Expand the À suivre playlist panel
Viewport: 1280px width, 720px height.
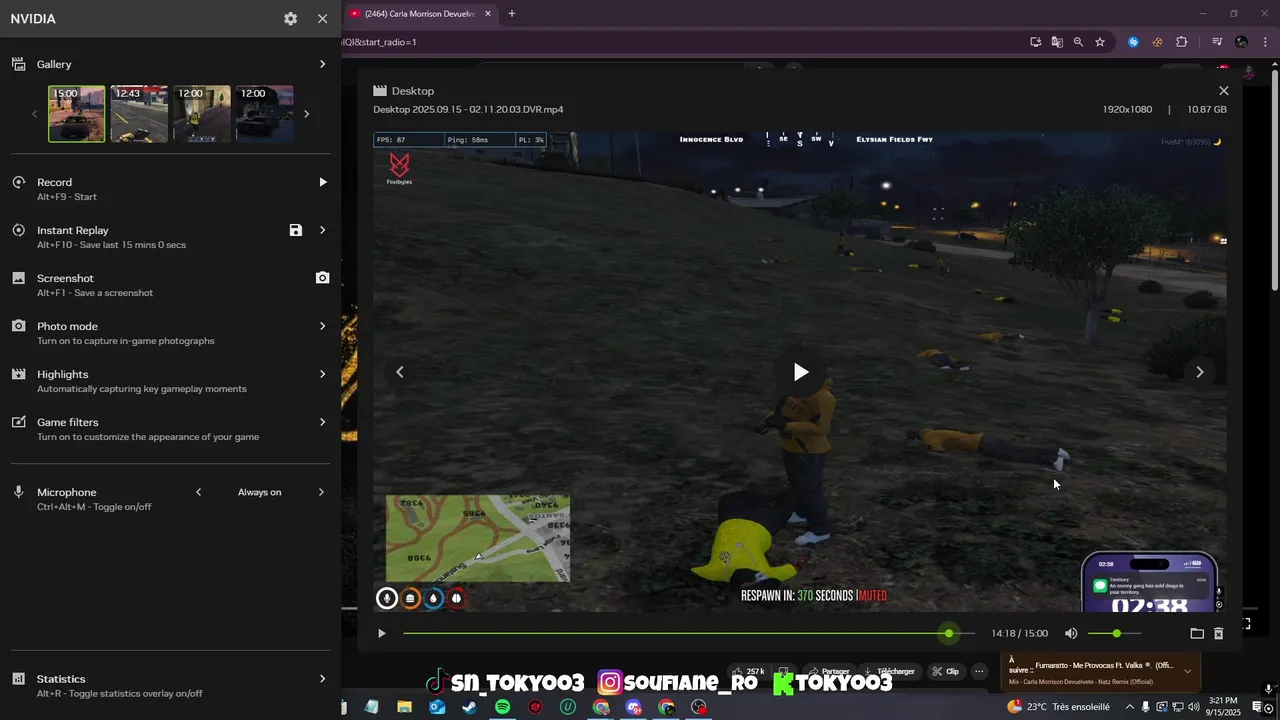(x=1187, y=671)
